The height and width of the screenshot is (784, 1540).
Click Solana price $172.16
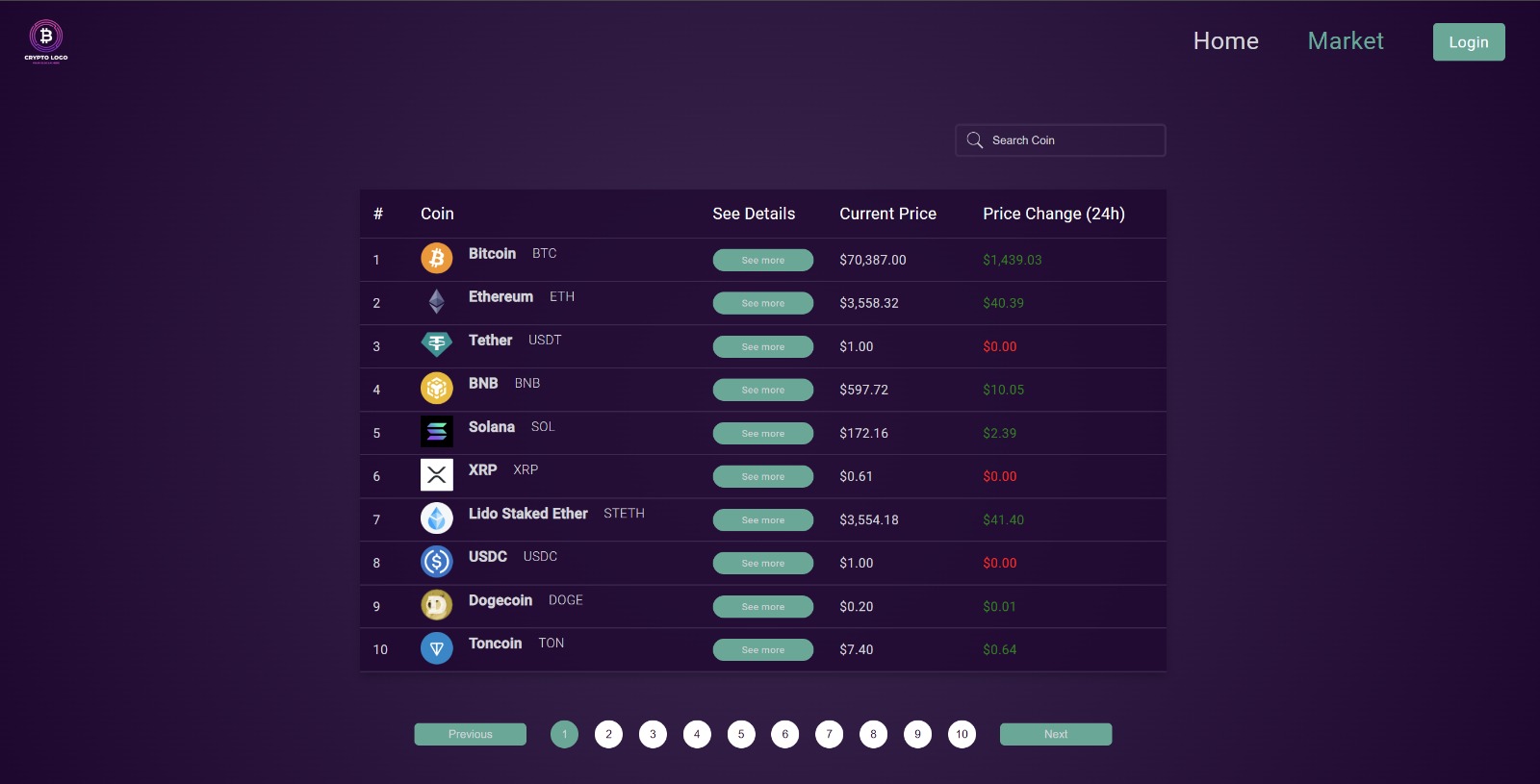pos(864,433)
